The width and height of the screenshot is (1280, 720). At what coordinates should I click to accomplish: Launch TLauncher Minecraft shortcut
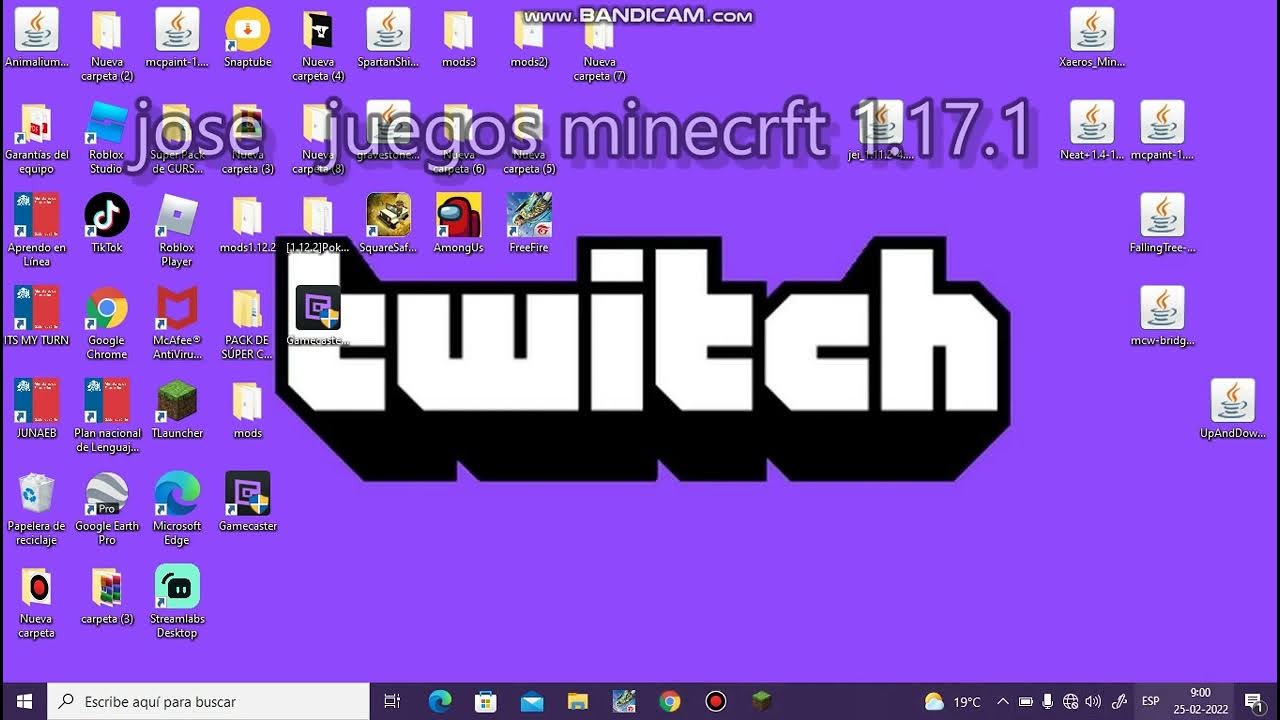click(177, 402)
